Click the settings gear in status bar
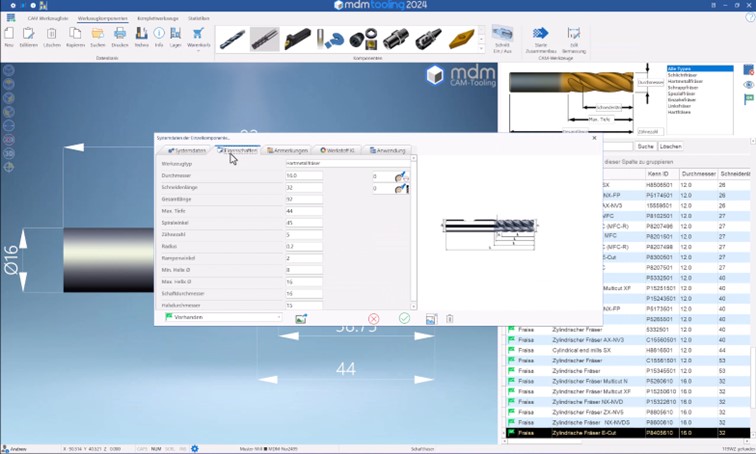The height and width of the screenshot is (454, 756). (195, 449)
